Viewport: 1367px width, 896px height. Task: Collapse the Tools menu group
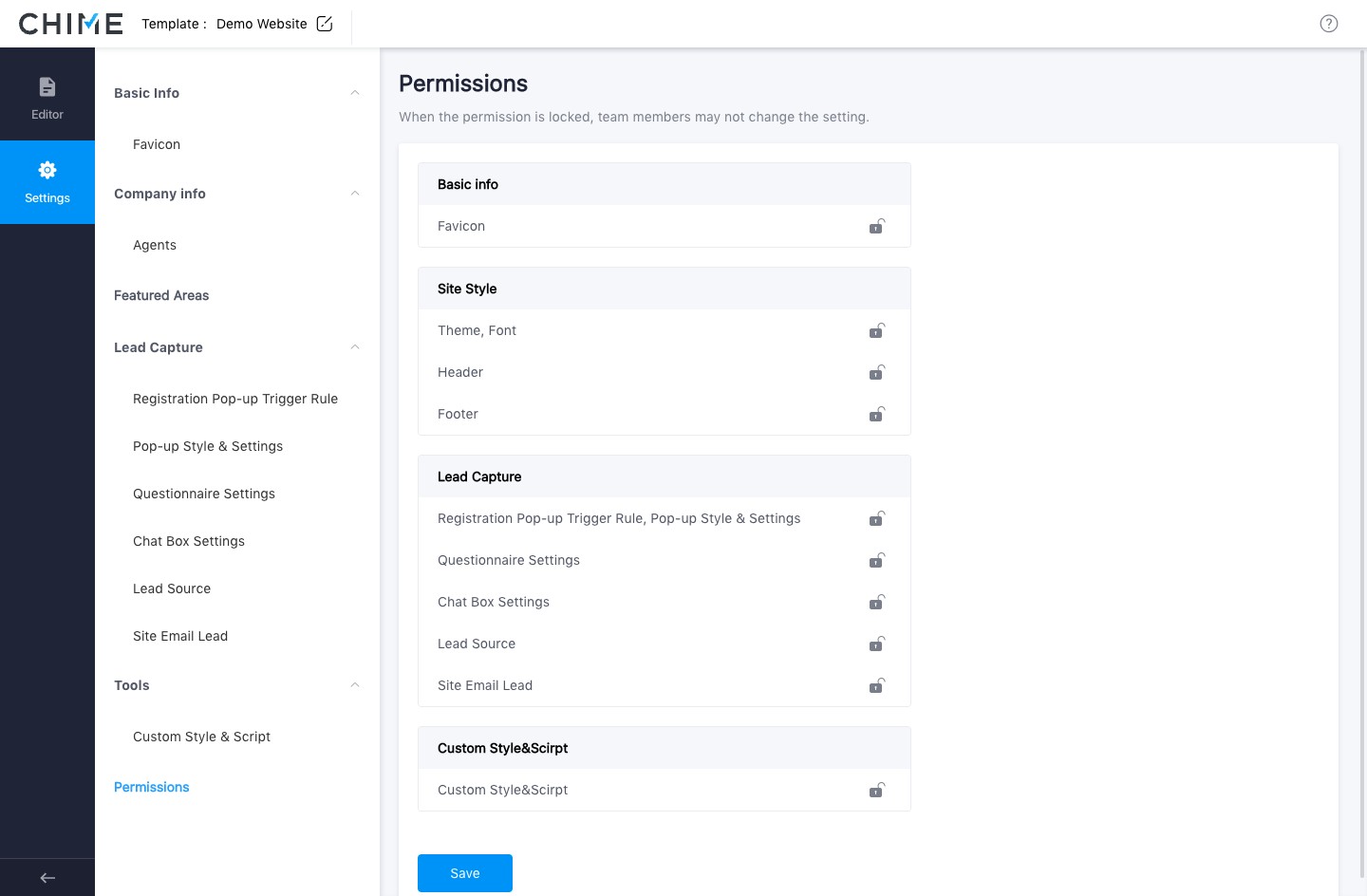pyautogui.click(x=355, y=685)
